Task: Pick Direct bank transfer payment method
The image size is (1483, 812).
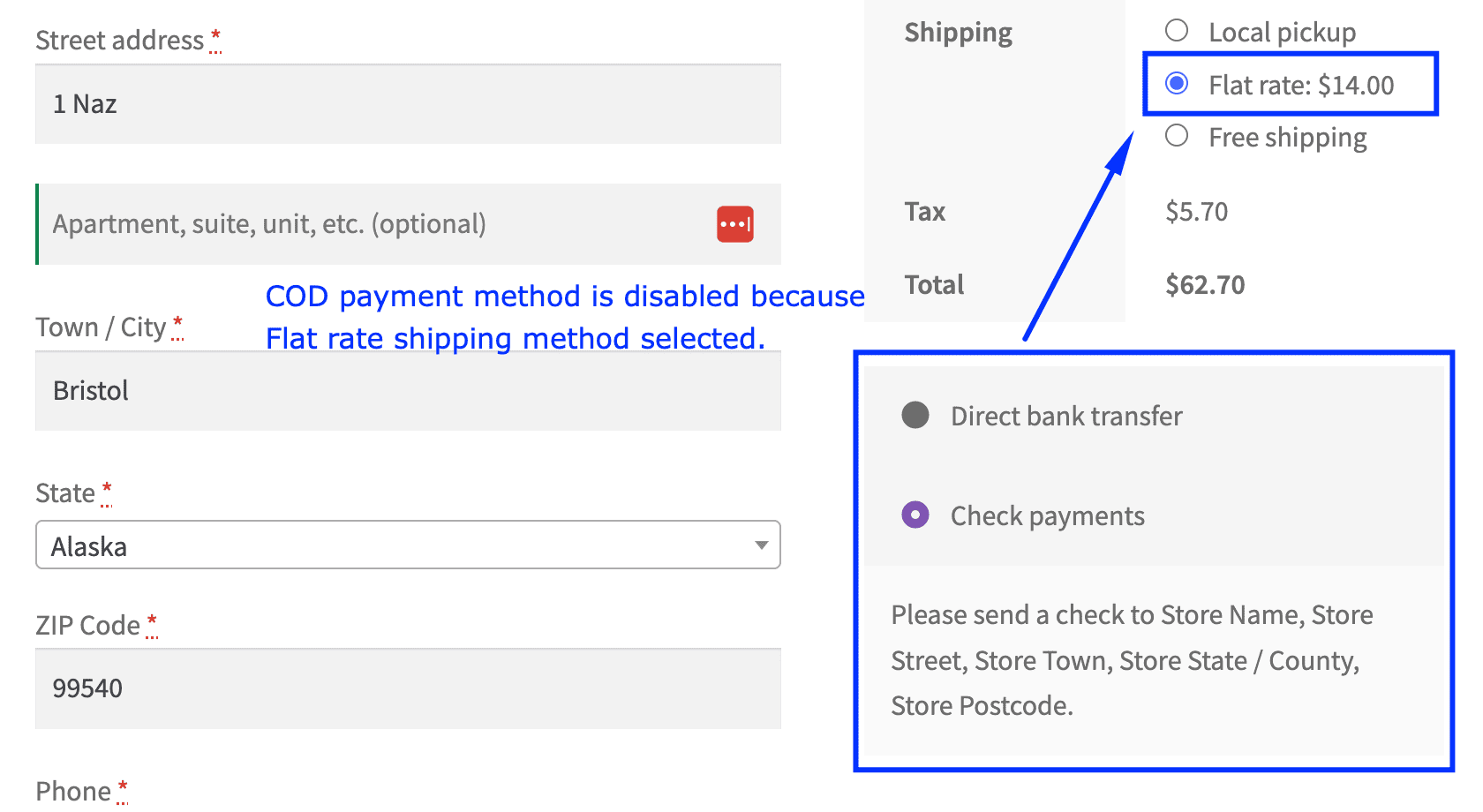Action: (915, 415)
